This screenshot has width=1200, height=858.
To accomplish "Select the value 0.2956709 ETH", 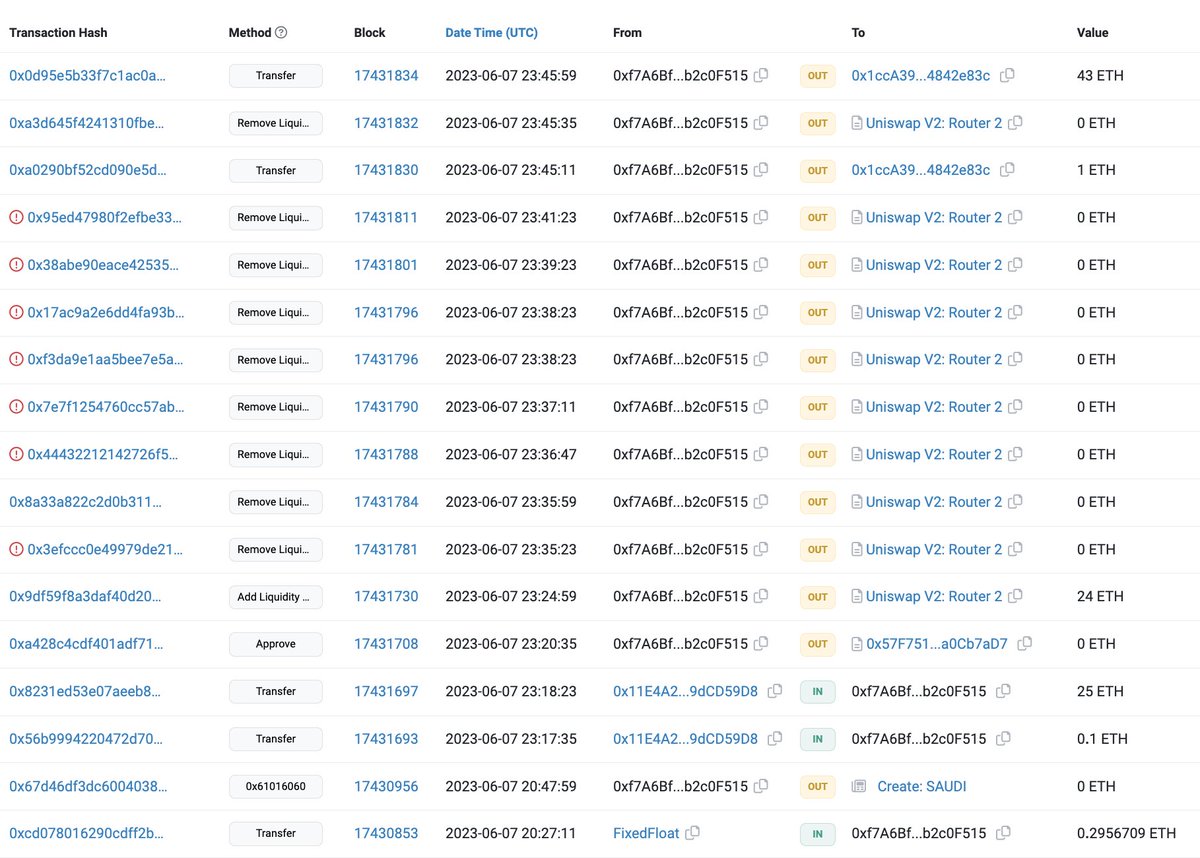I will pos(1127,833).
